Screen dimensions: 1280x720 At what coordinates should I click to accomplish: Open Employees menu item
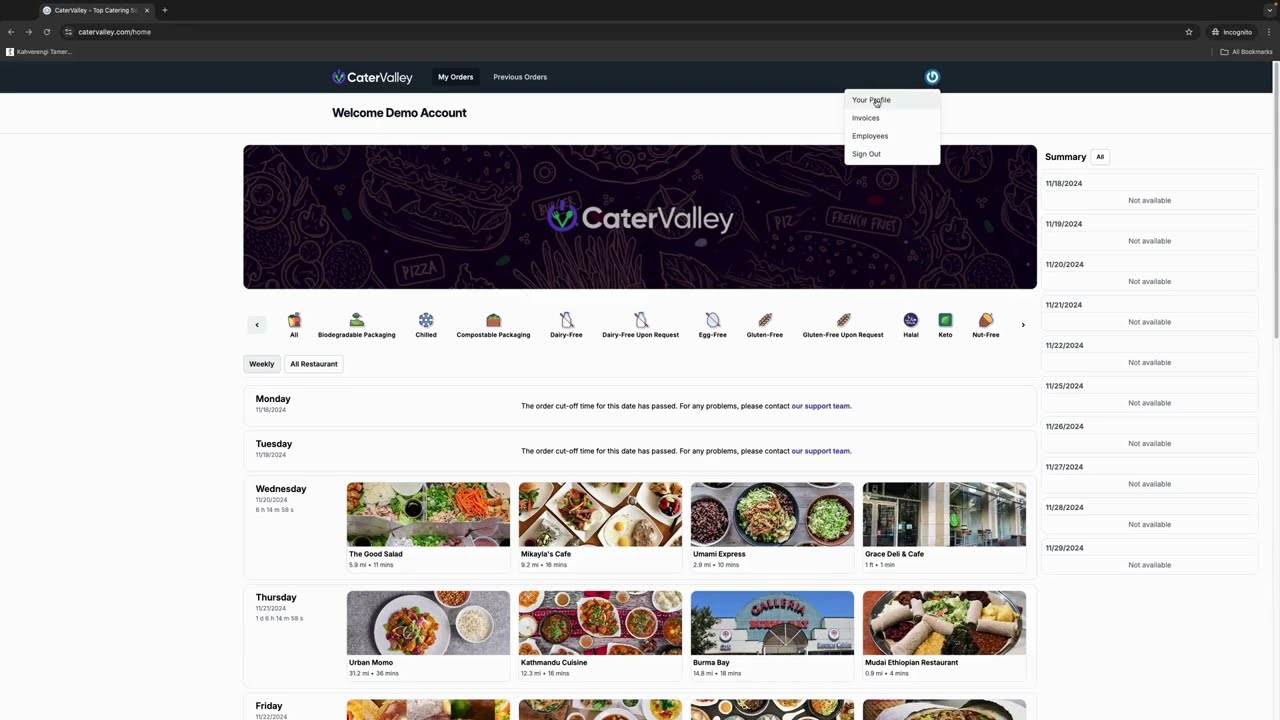892,136
